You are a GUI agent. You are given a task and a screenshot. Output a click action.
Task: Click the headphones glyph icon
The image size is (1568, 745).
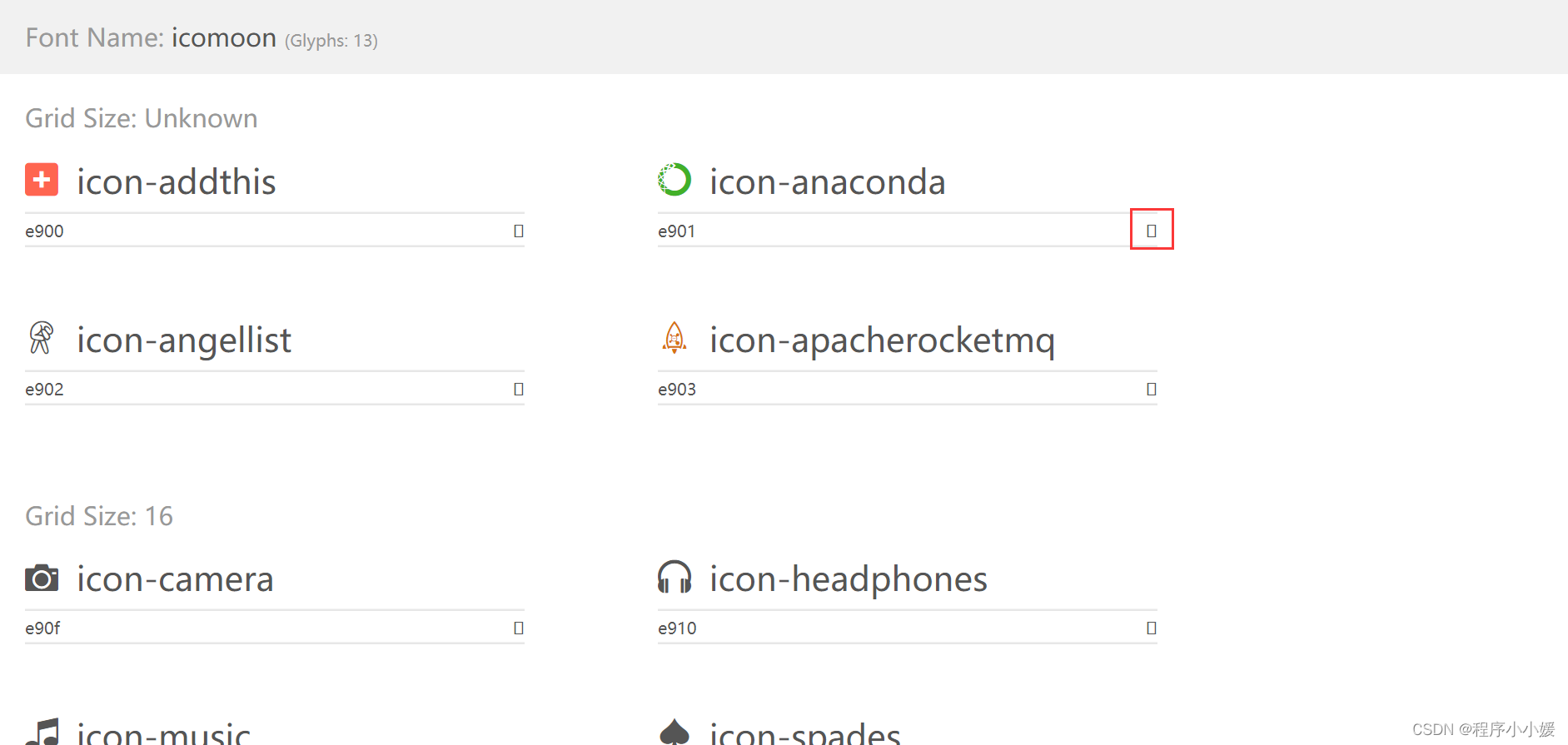(674, 577)
